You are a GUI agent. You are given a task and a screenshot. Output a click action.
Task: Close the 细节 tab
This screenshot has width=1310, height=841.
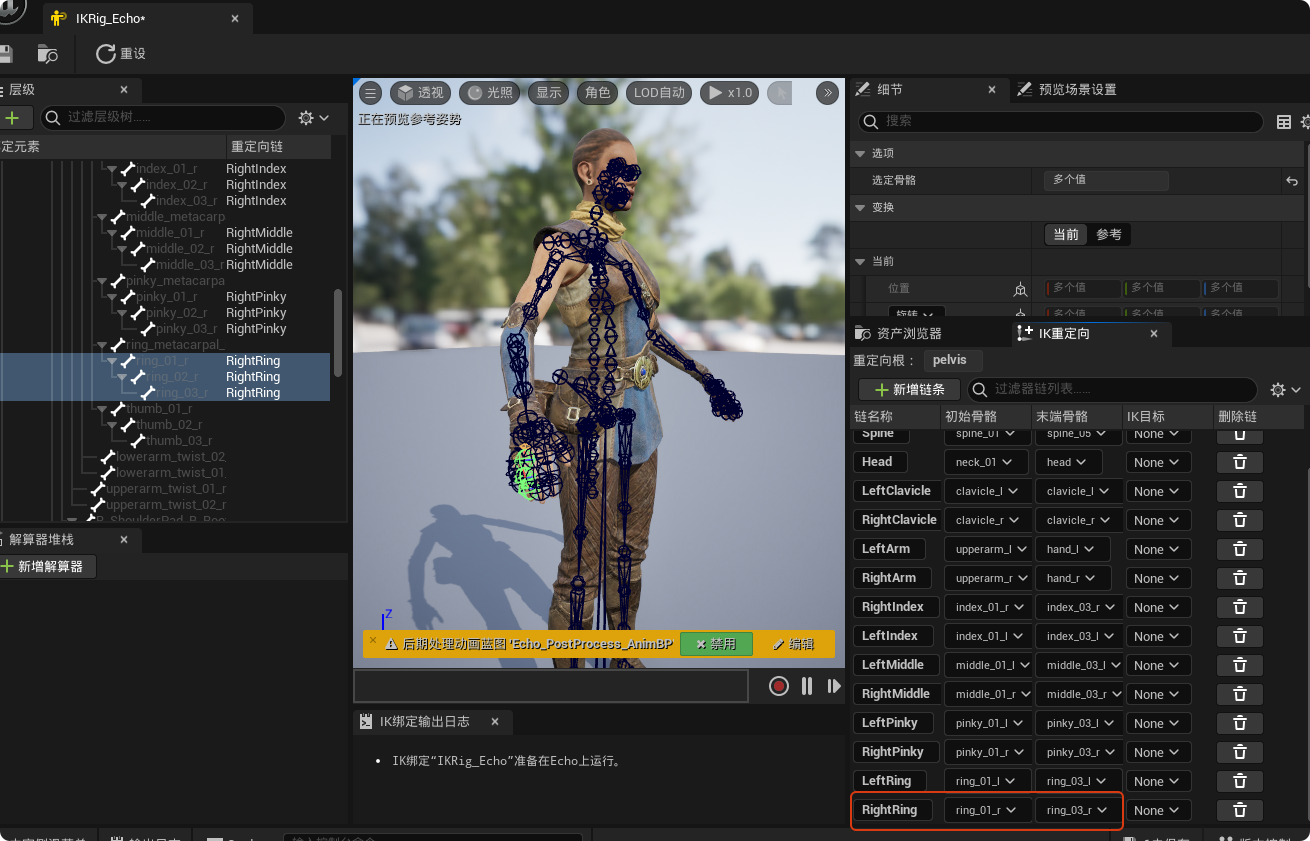[x=992, y=90]
